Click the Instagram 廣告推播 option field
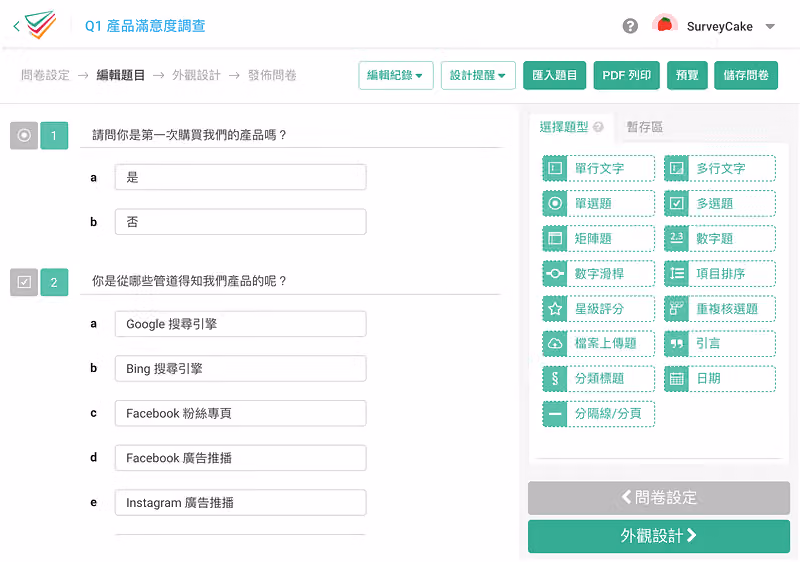Viewport: 800px width, 562px height. [x=240, y=502]
